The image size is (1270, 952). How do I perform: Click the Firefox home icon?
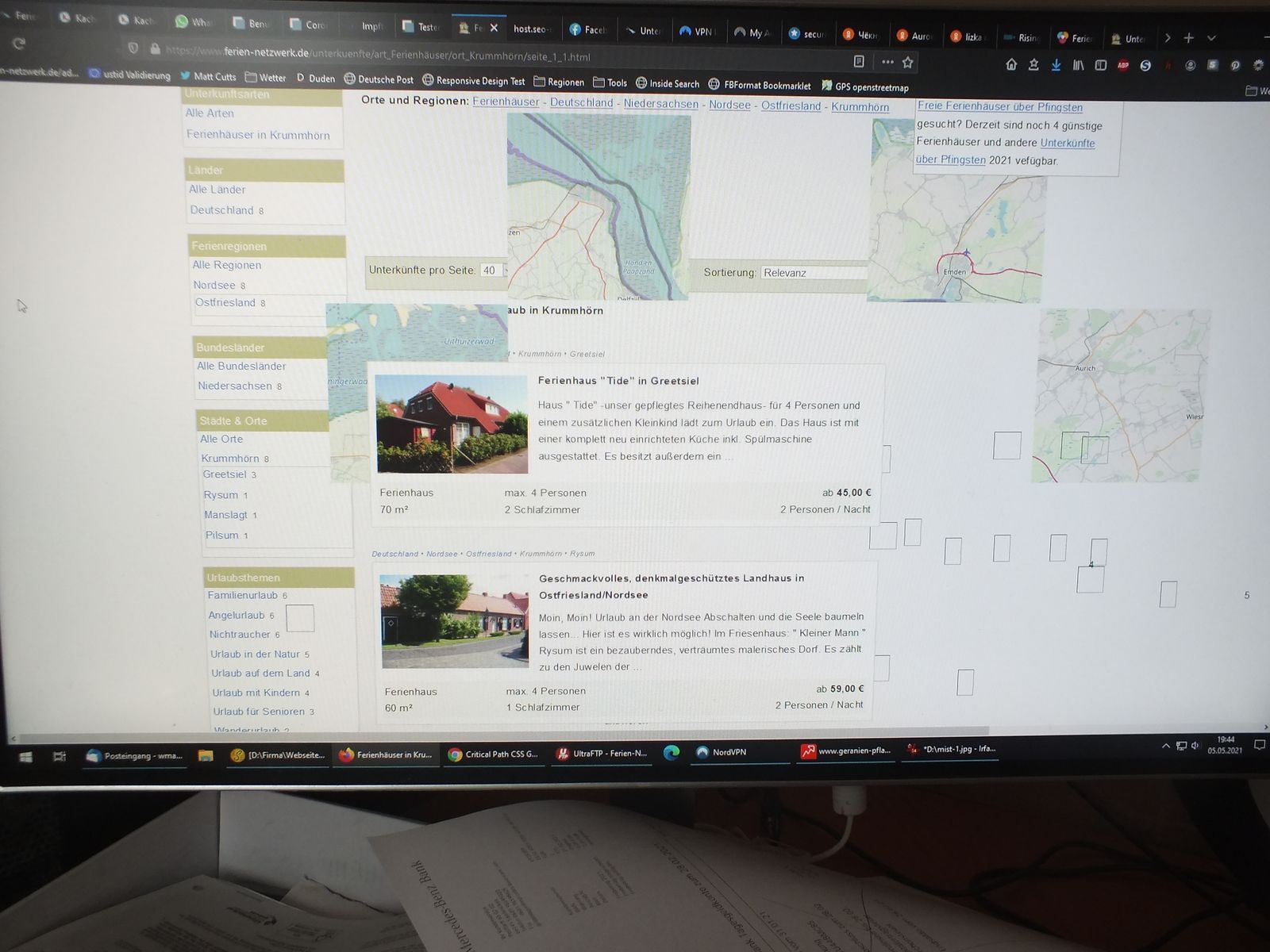[x=1011, y=64]
